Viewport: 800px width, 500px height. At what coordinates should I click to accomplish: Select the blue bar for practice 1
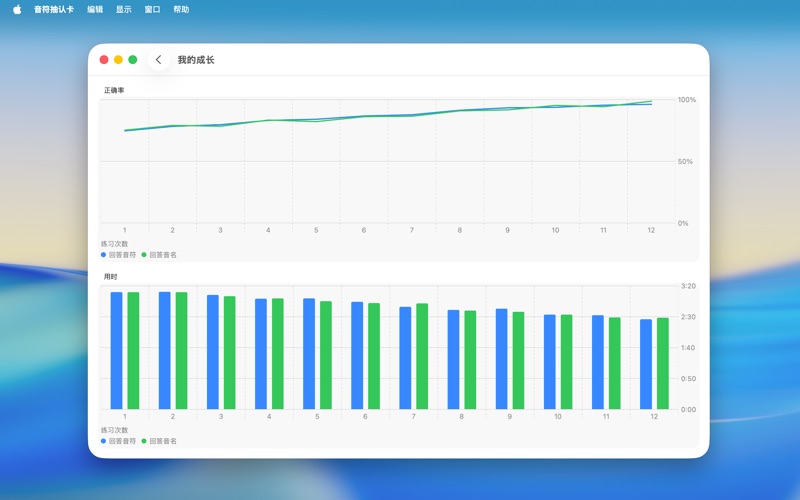[x=117, y=350]
